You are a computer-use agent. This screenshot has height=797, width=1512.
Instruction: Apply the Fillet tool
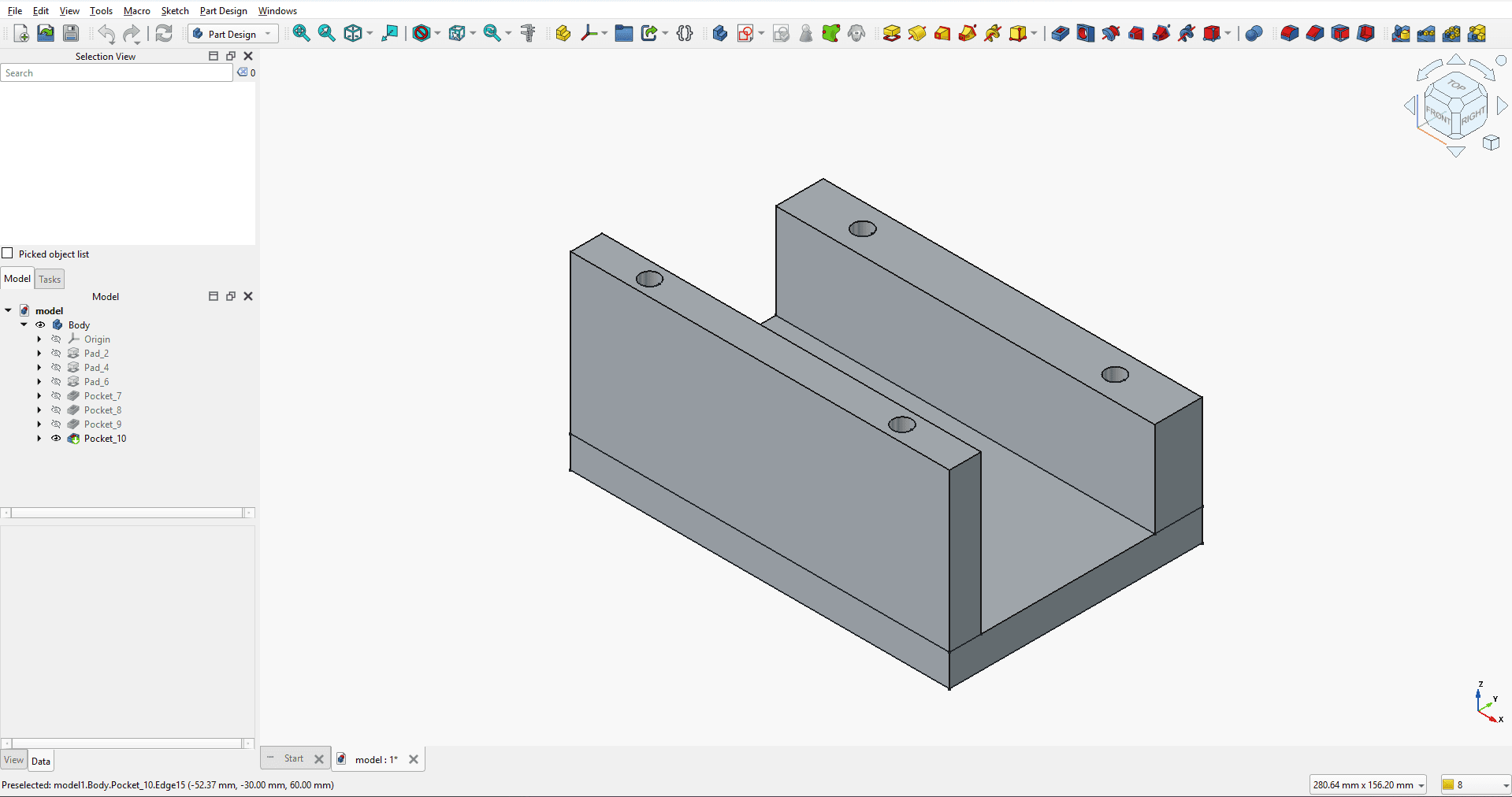pos(1289,33)
